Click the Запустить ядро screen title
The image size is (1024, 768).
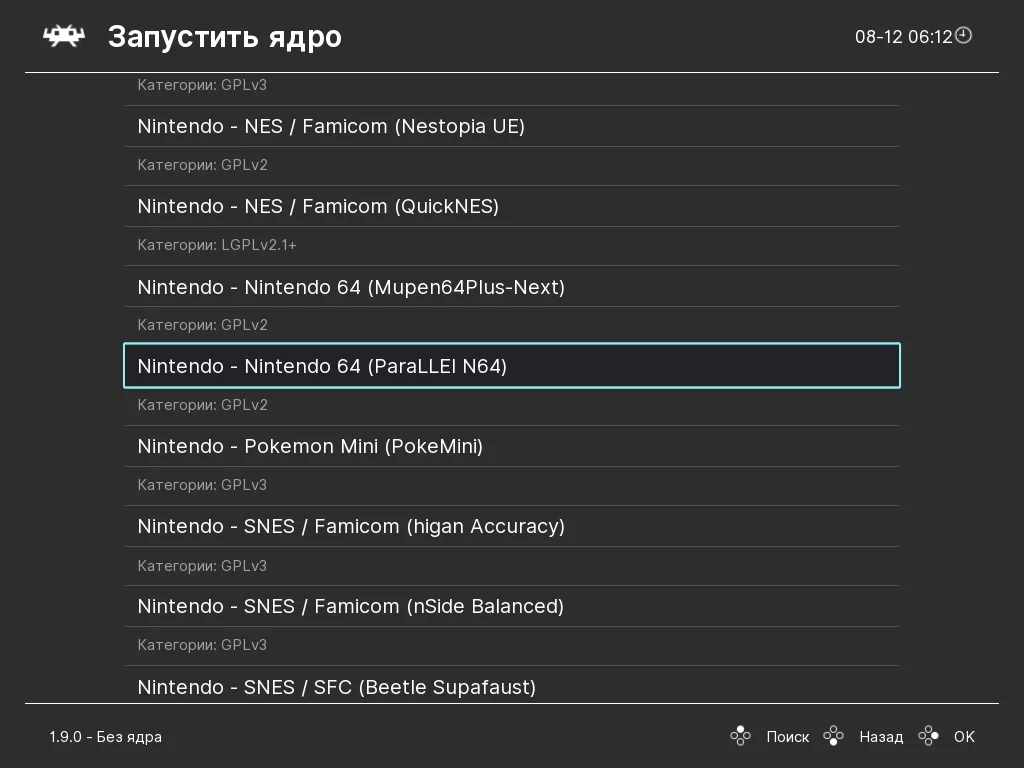(x=224, y=37)
